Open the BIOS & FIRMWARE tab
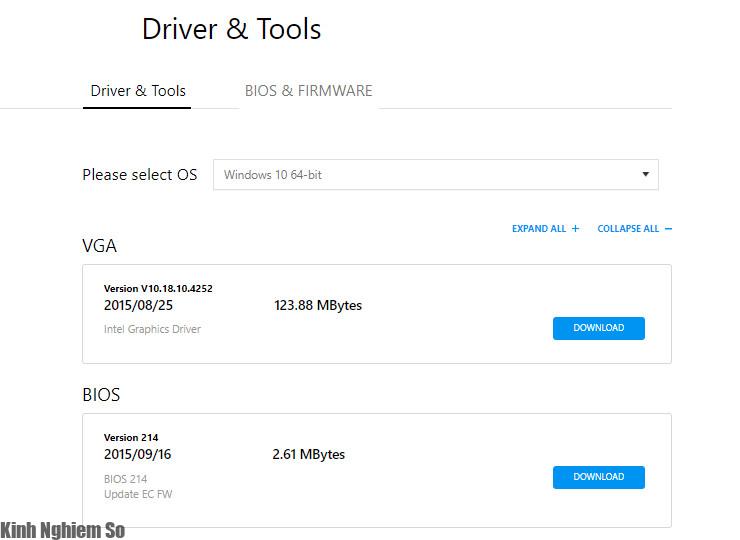The image size is (740, 540). (x=309, y=91)
